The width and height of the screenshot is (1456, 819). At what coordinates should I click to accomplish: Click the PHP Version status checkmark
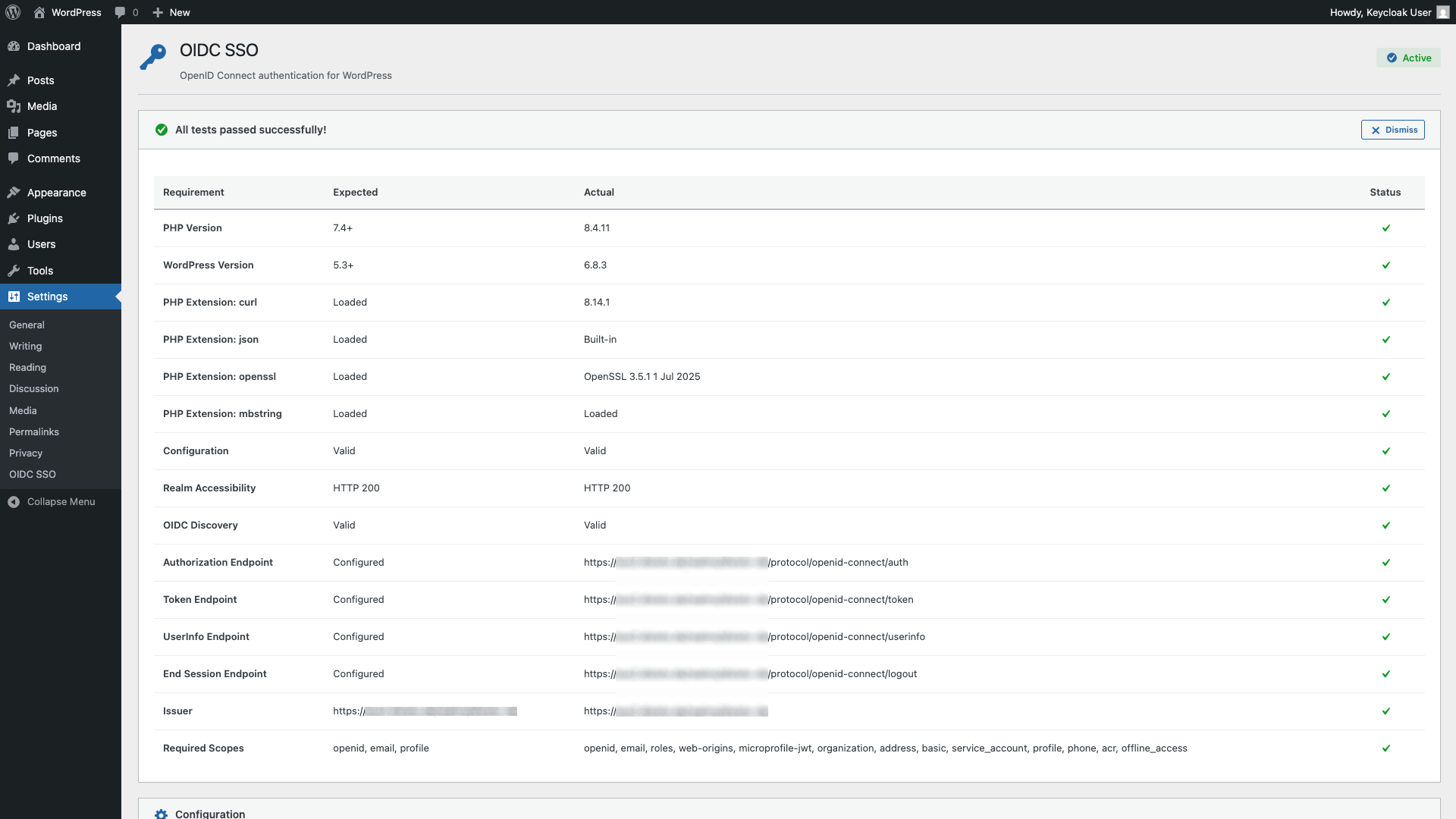tap(1386, 228)
